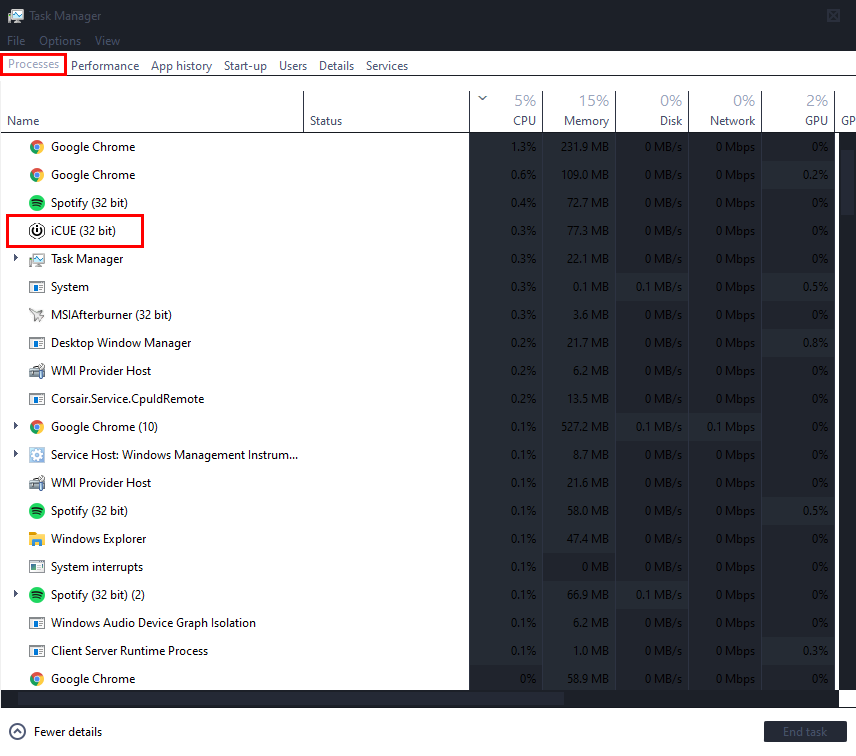This screenshot has height=756, width=856.
Task: Open the View menu
Action: pos(107,41)
